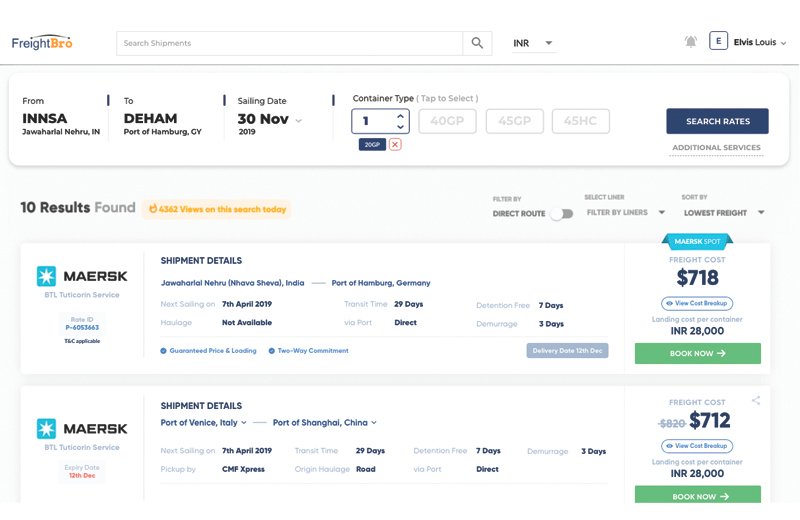
Task: Click the Search Rates button
Action: [x=717, y=121]
